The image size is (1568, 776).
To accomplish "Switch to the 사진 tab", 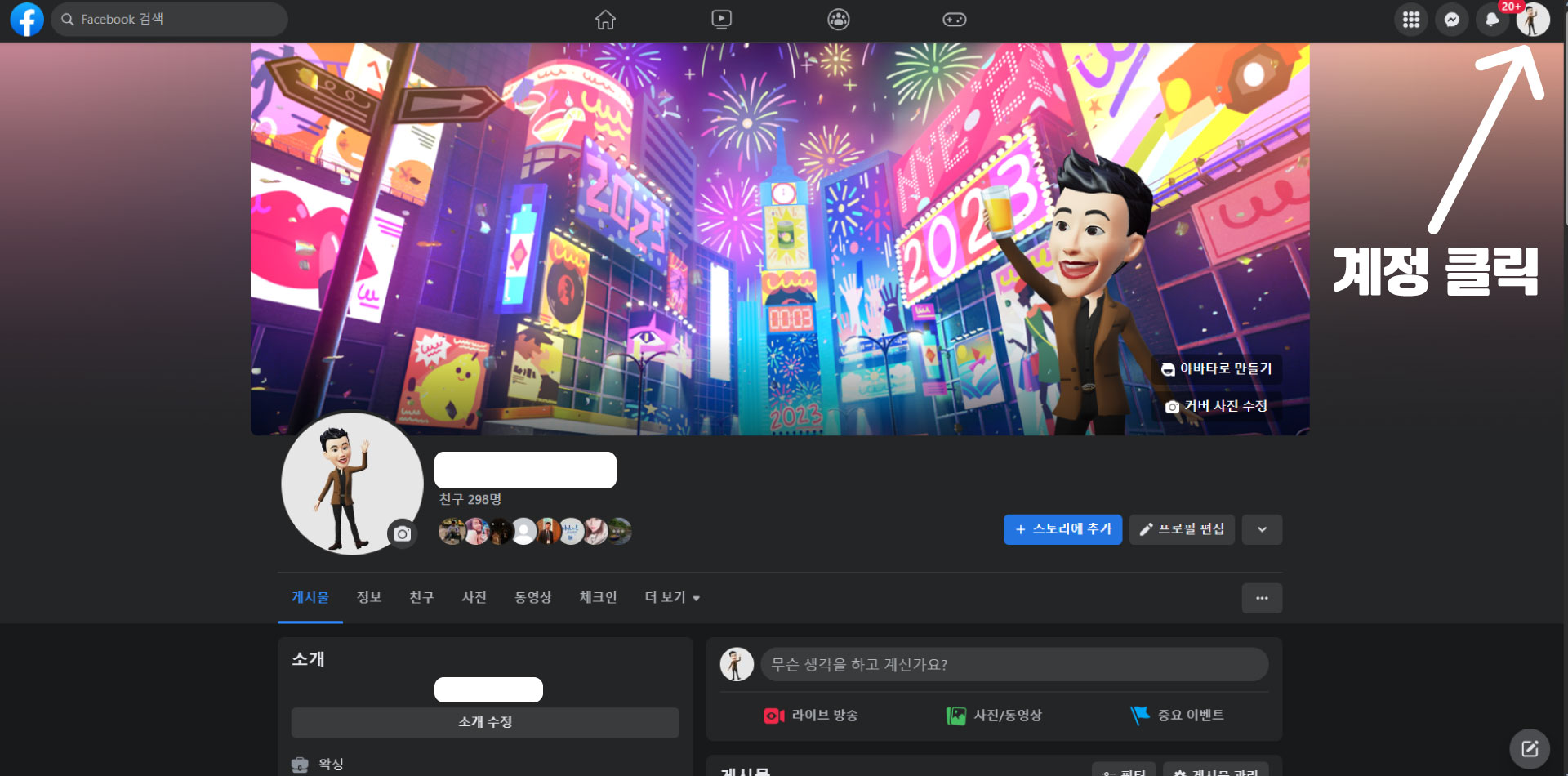I will 474,597.
